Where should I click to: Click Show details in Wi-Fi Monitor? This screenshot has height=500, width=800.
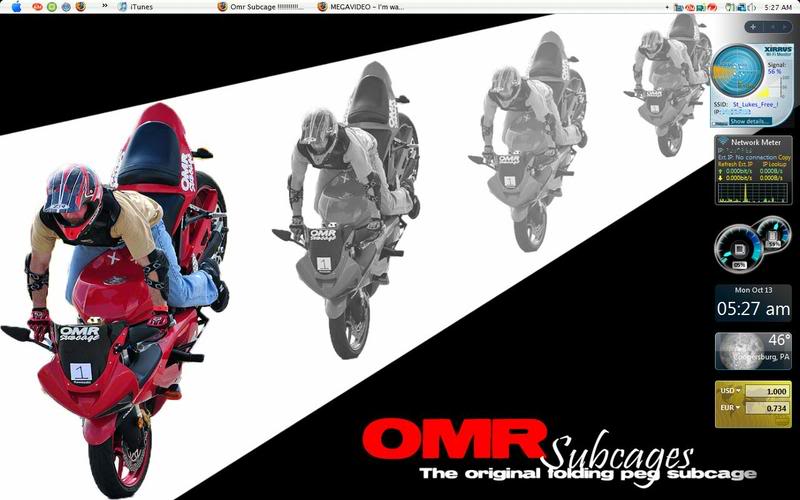coord(750,121)
